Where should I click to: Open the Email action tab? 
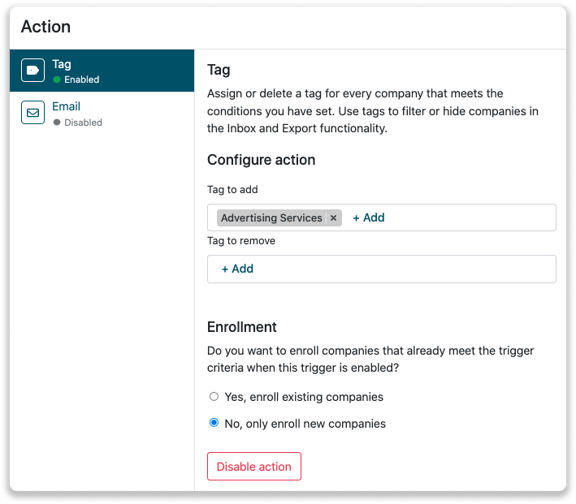[102, 113]
